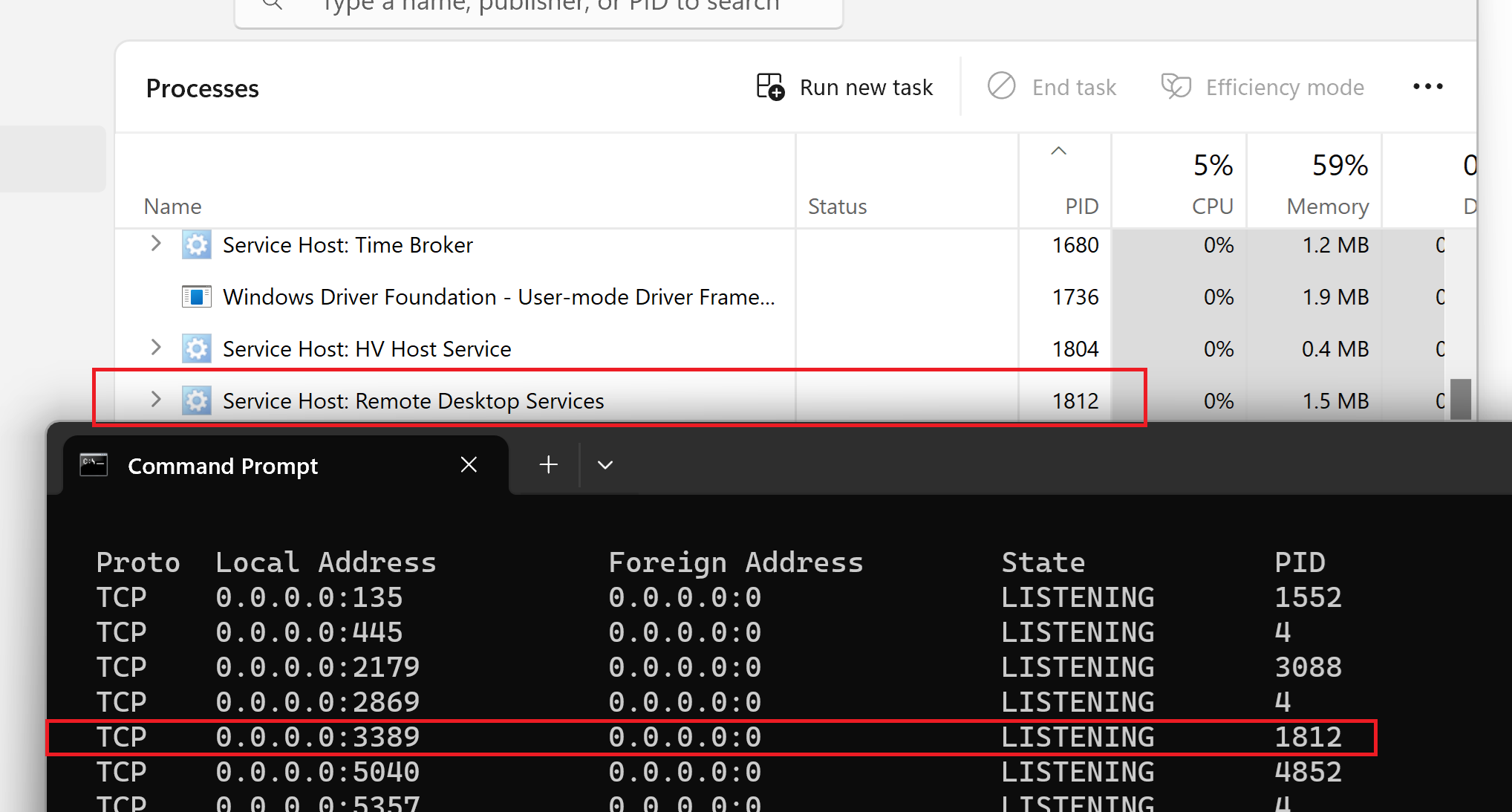Sort processes by PID column header
Image resolution: width=1512 pixels, height=812 pixels.
1081,206
